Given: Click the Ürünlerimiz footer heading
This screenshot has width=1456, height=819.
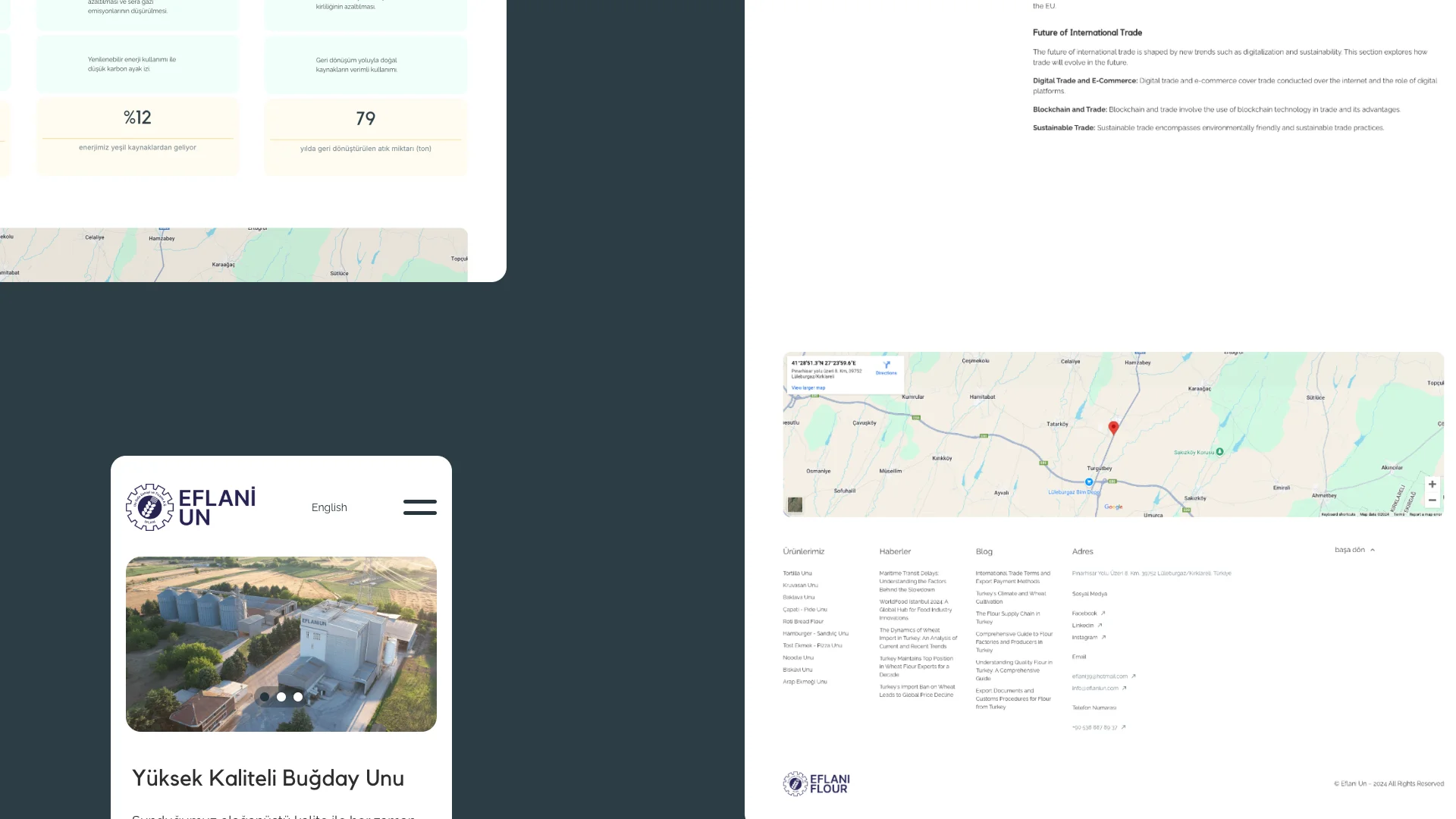Looking at the screenshot, I should (x=803, y=551).
